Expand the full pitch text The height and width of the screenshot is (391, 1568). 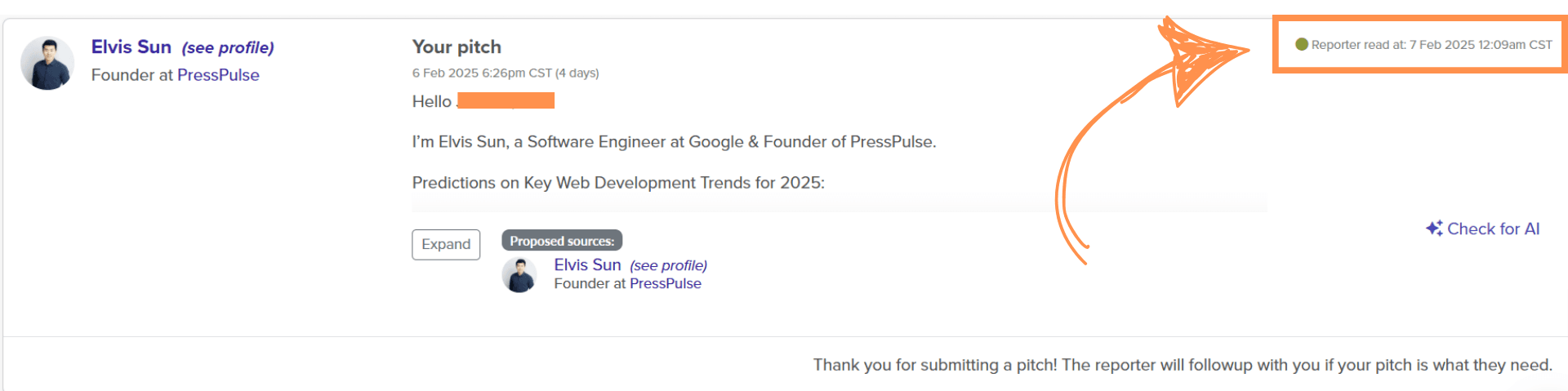click(x=446, y=244)
